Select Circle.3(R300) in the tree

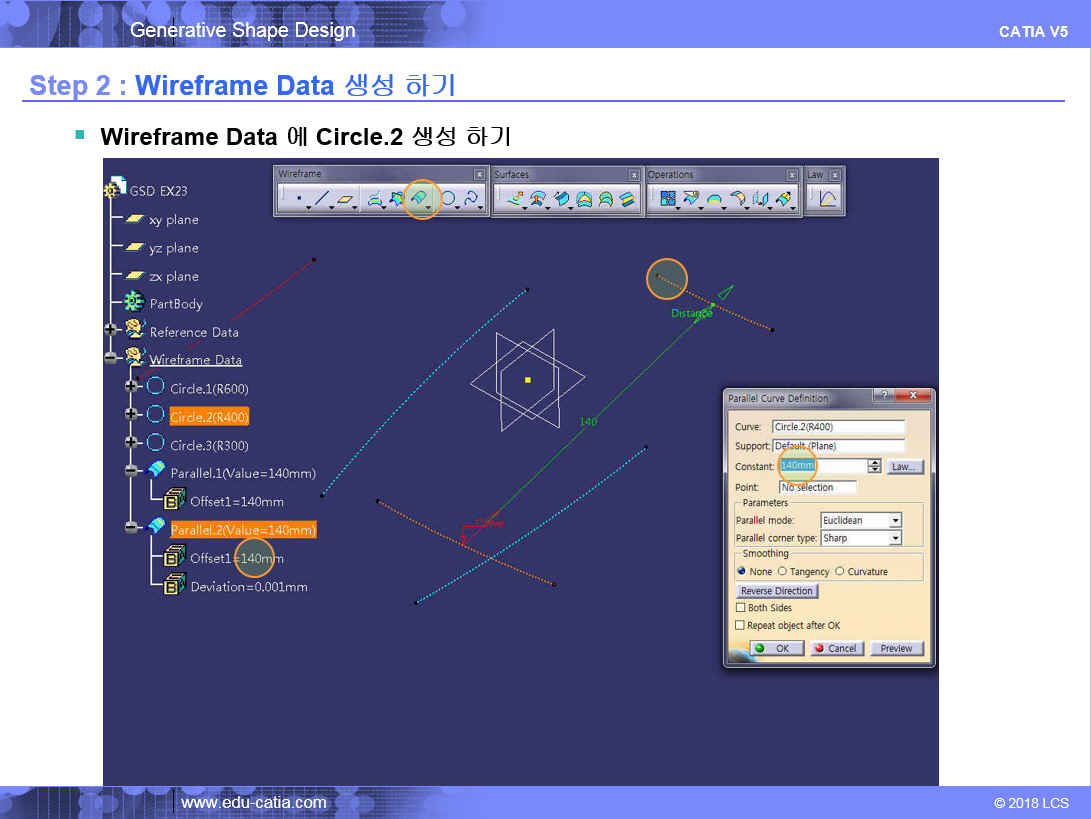click(209, 445)
